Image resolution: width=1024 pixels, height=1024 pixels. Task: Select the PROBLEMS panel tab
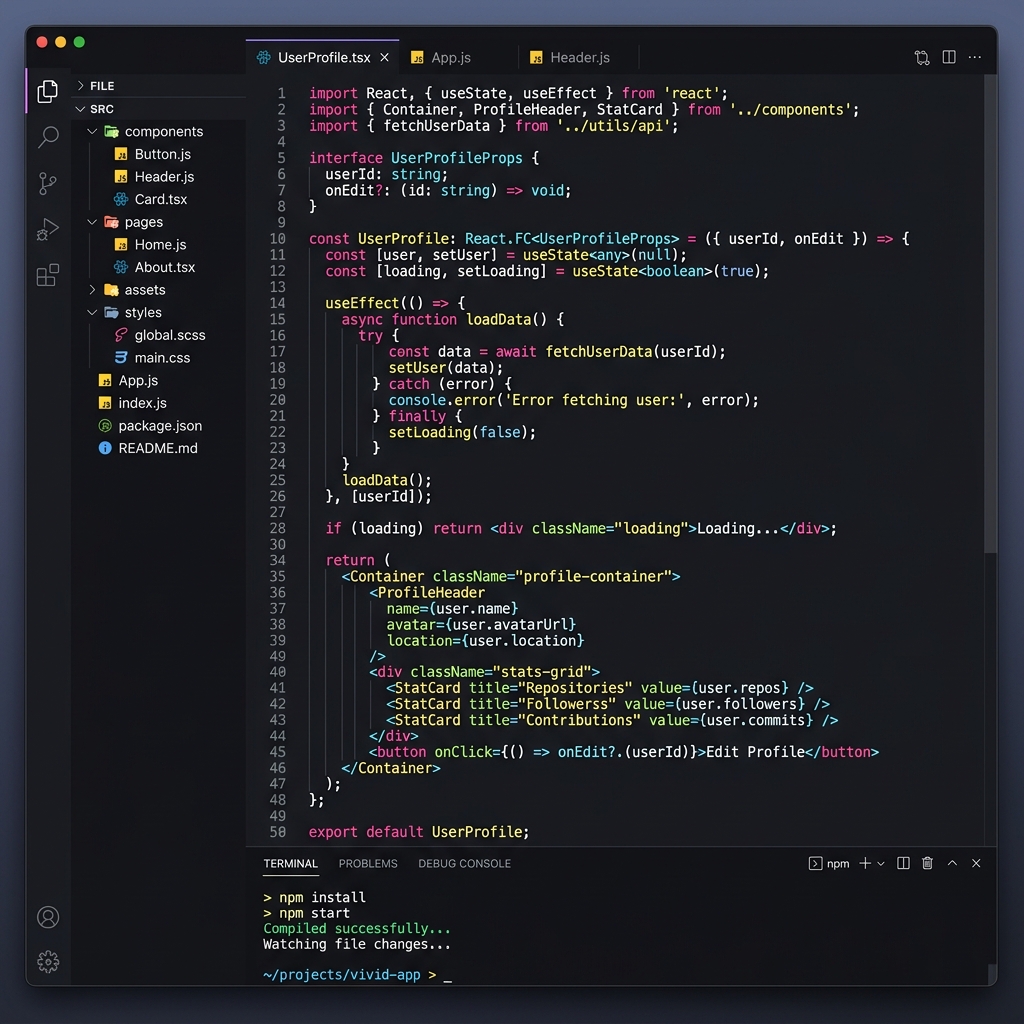click(368, 863)
